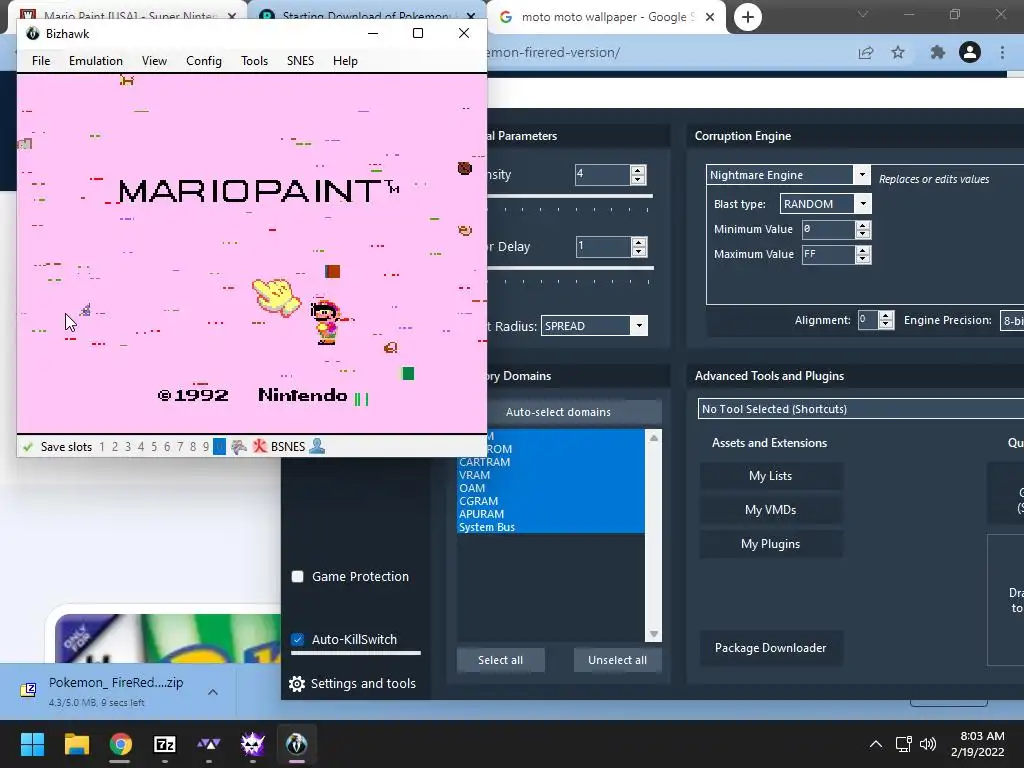1024x768 pixels.
Task: Open My Lists
Action: [x=771, y=476]
